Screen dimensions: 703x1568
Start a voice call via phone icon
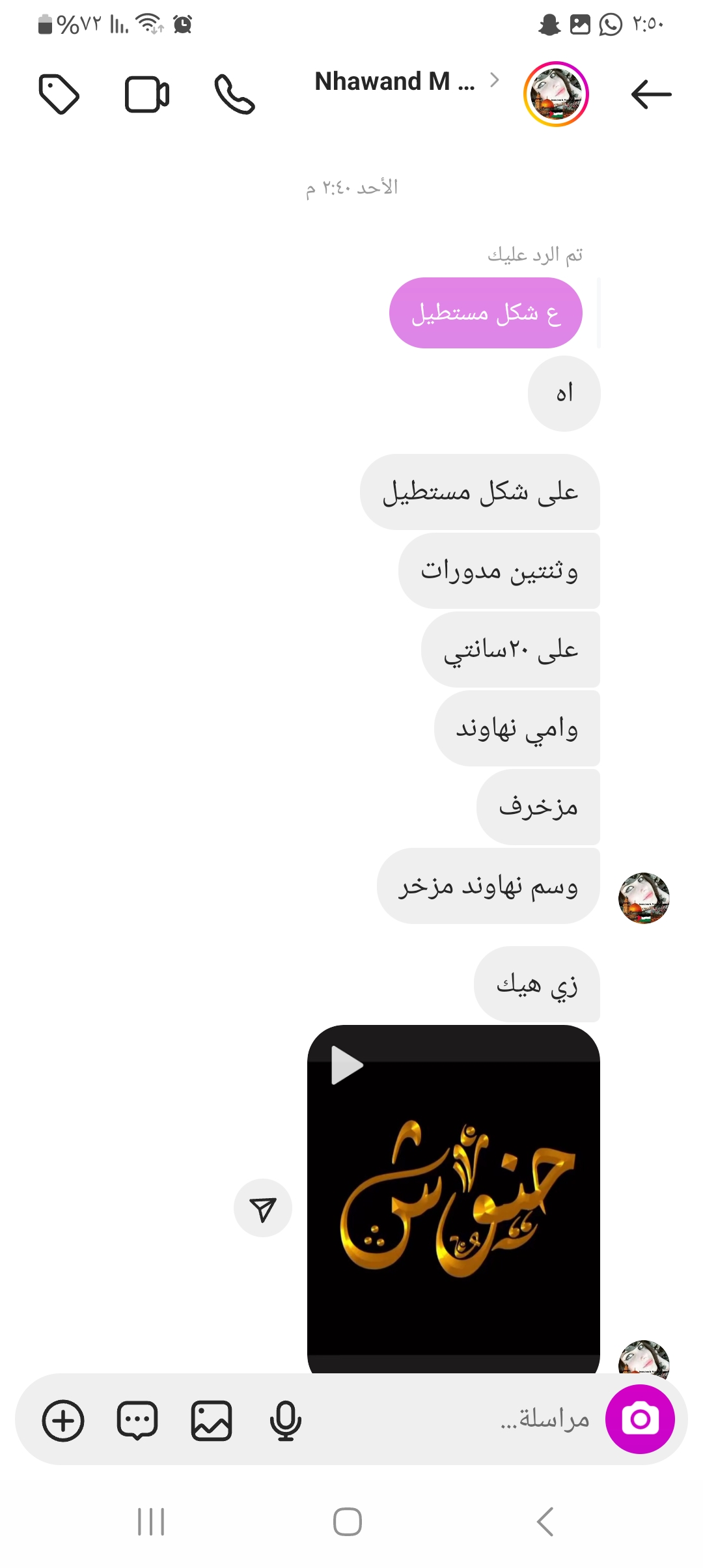point(234,94)
